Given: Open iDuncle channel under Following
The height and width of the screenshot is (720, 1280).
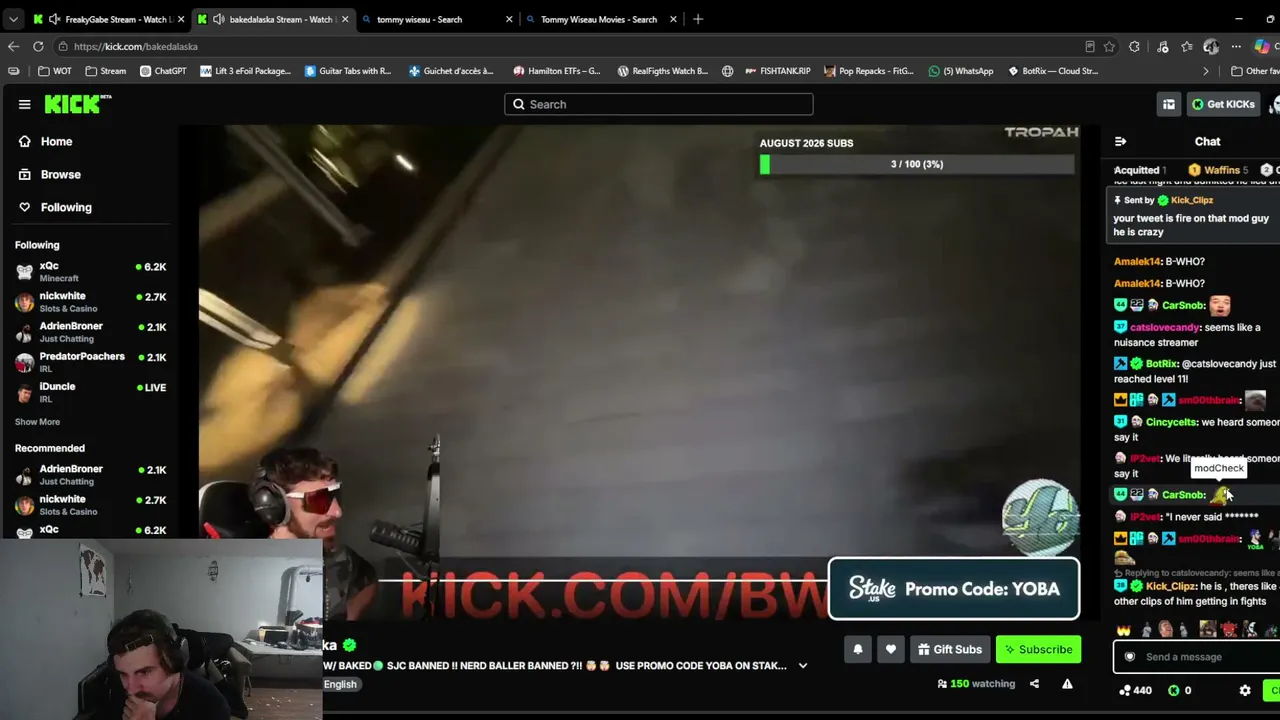Looking at the screenshot, I should tap(90, 391).
